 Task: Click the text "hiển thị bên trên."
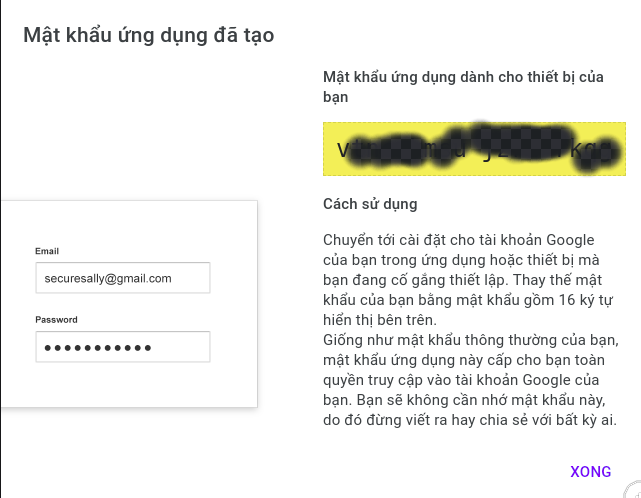(381, 320)
